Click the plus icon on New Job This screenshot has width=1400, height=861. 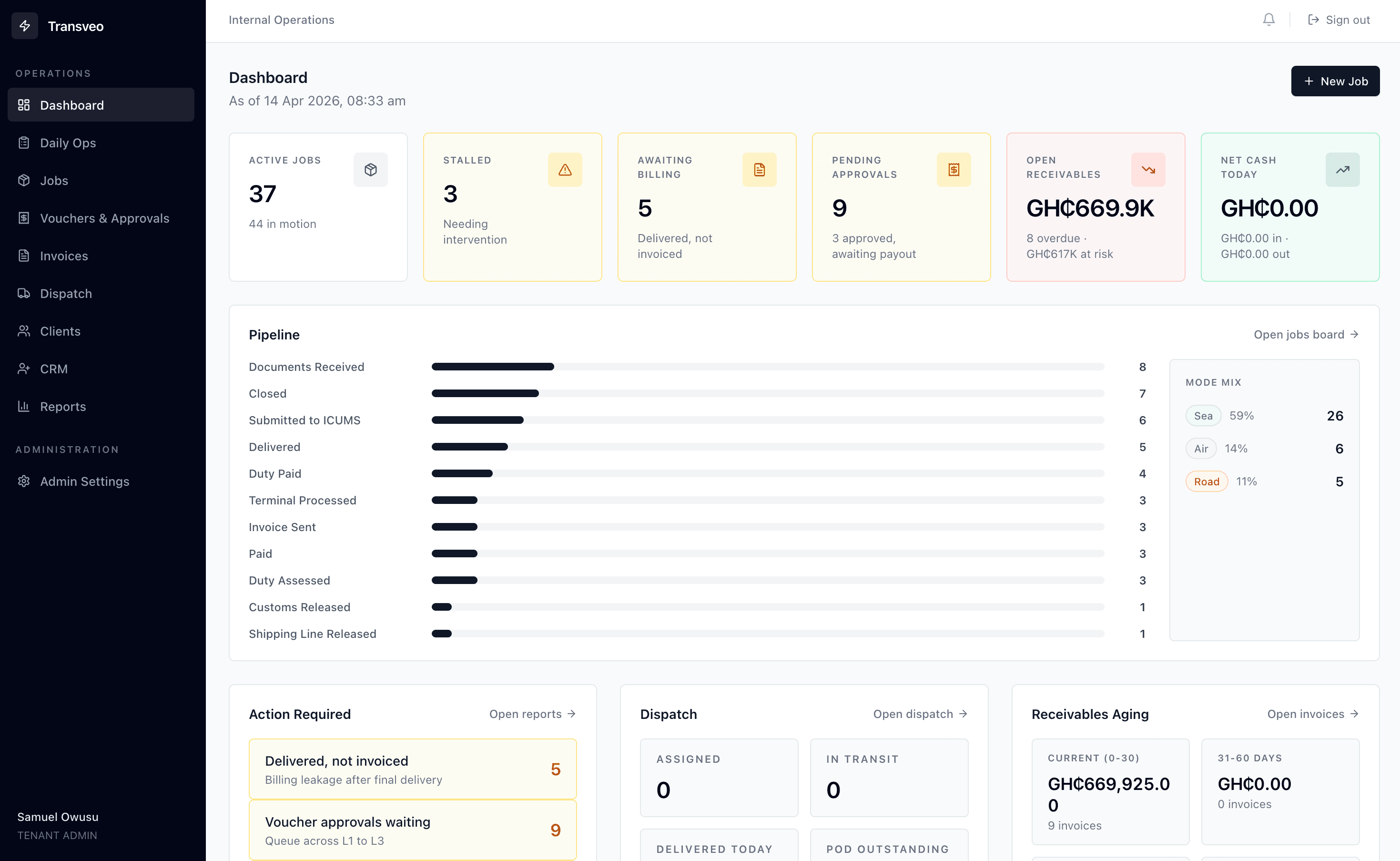coord(1309,82)
